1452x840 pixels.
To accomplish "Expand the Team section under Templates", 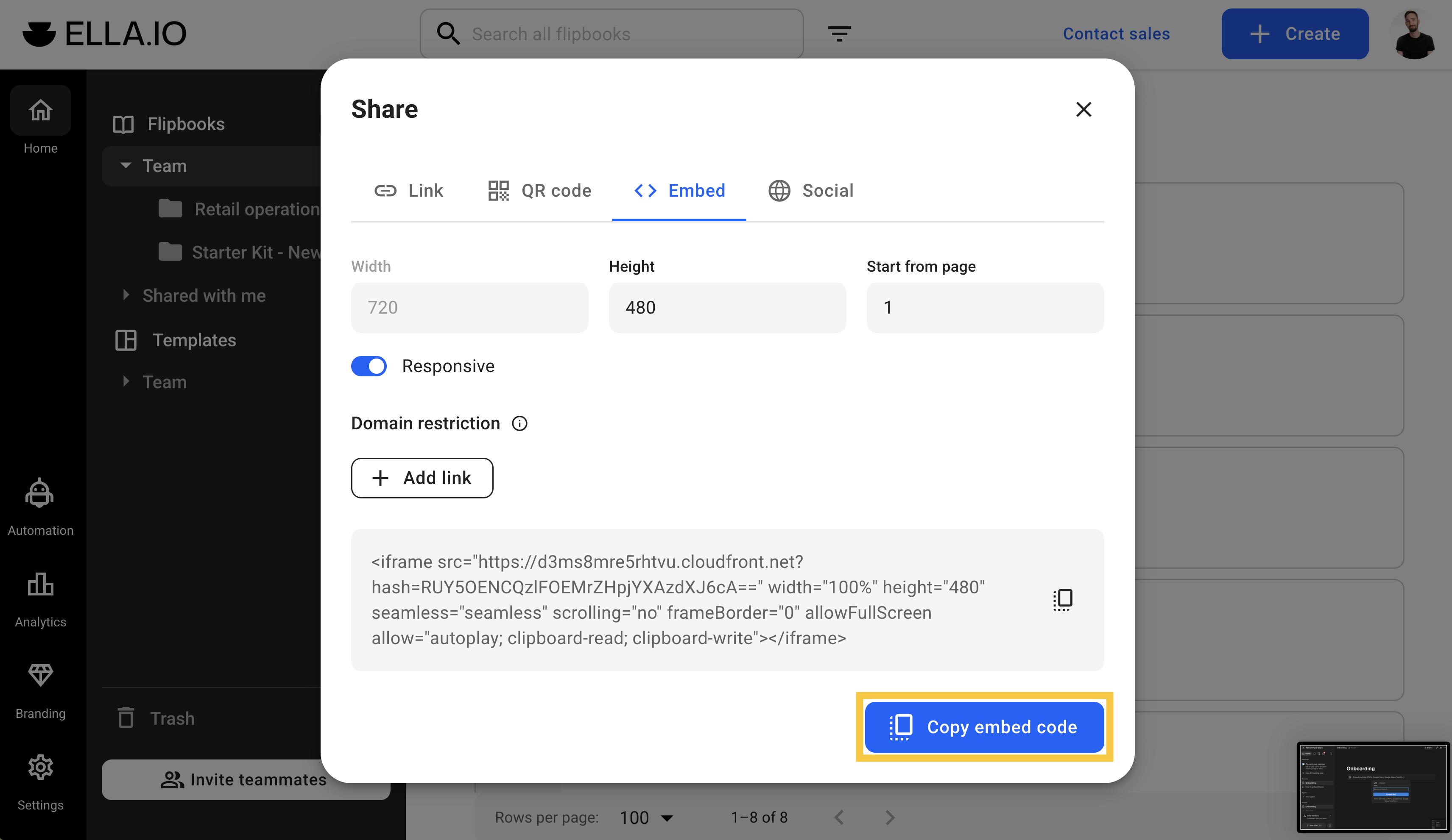I will (126, 382).
